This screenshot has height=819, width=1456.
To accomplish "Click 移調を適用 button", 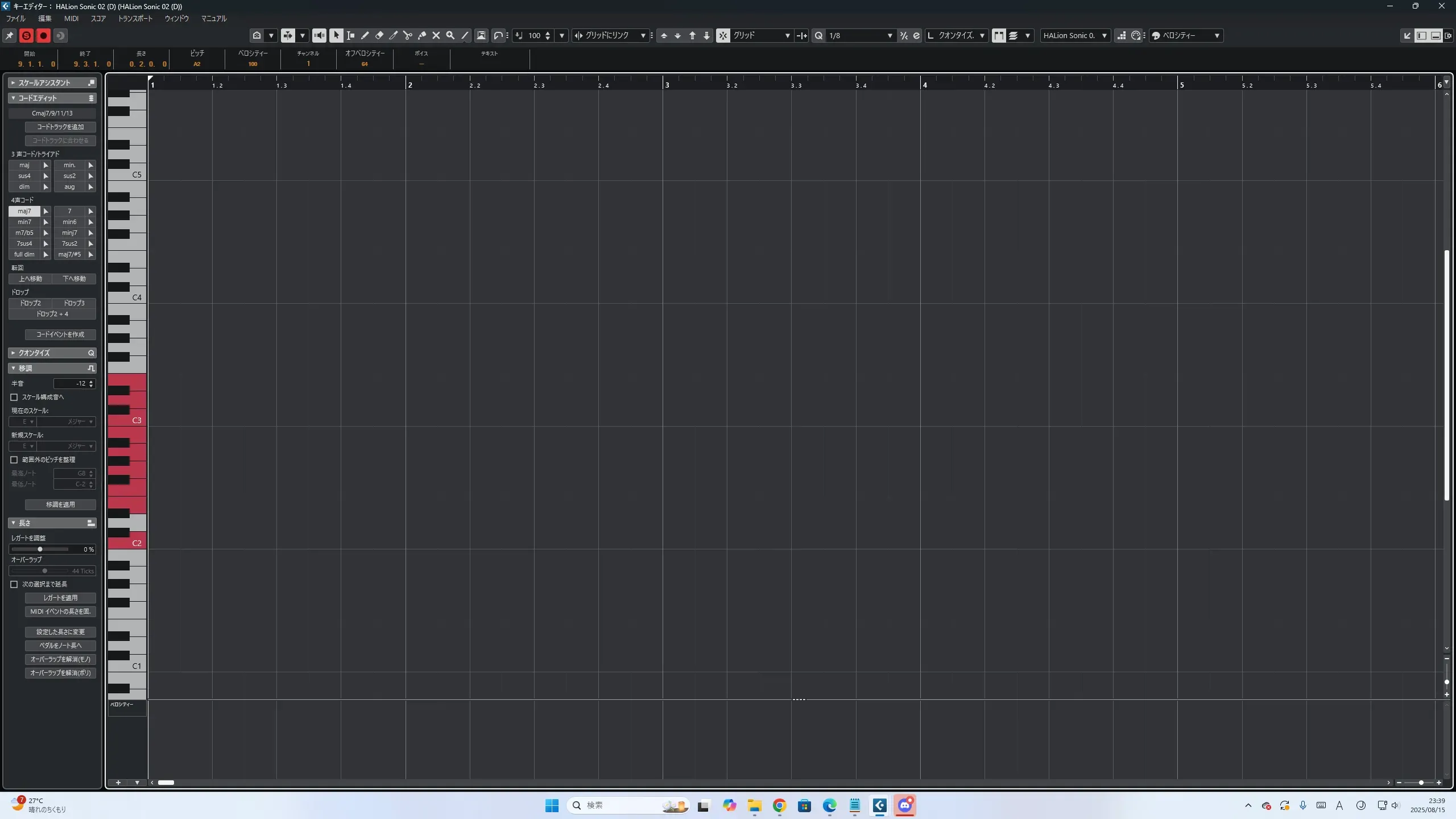I will point(60,504).
